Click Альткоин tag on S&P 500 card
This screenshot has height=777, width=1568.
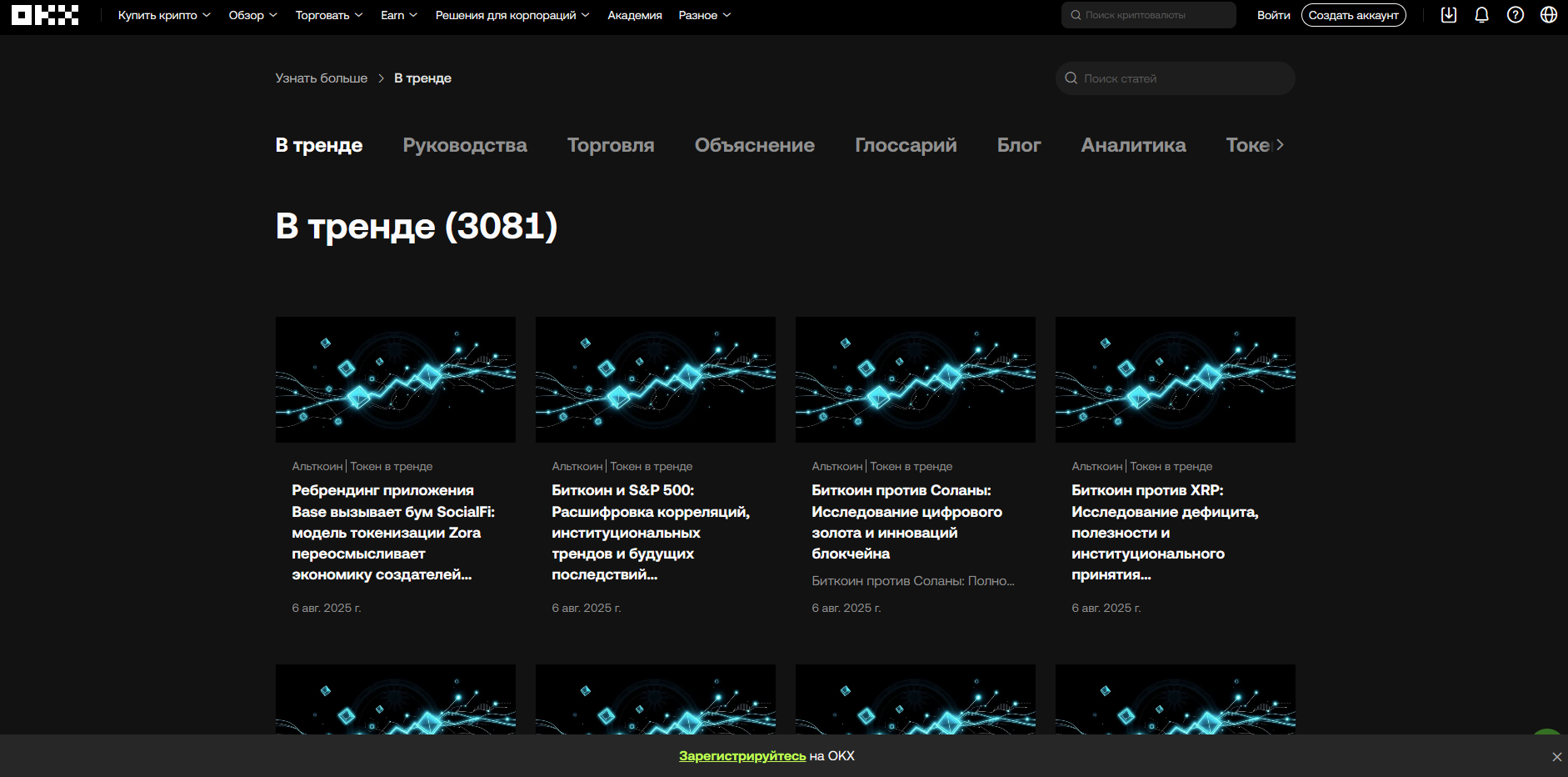[x=577, y=467]
